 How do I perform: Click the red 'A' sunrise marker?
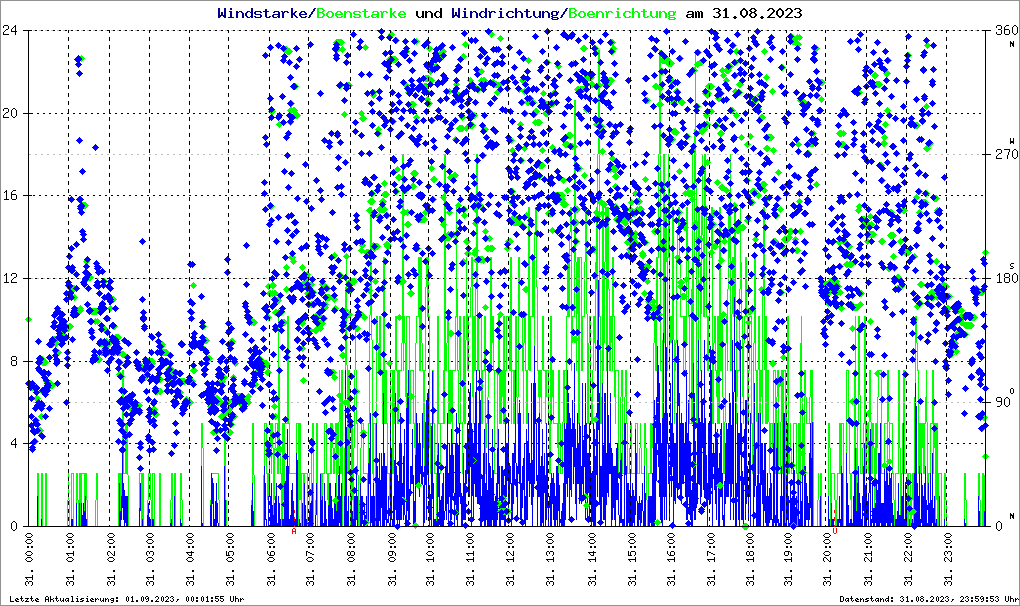pos(294,531)
